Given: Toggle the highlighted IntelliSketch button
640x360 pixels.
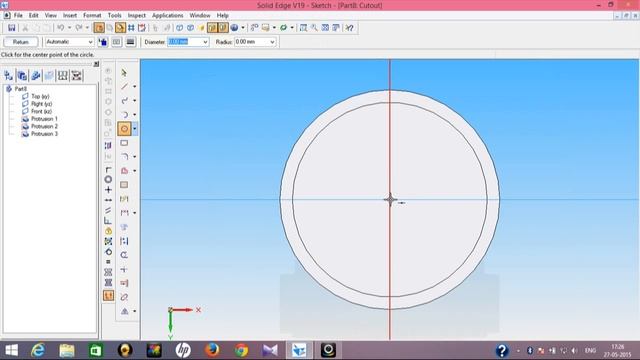Looking at the screenshot, I should 120,28.
